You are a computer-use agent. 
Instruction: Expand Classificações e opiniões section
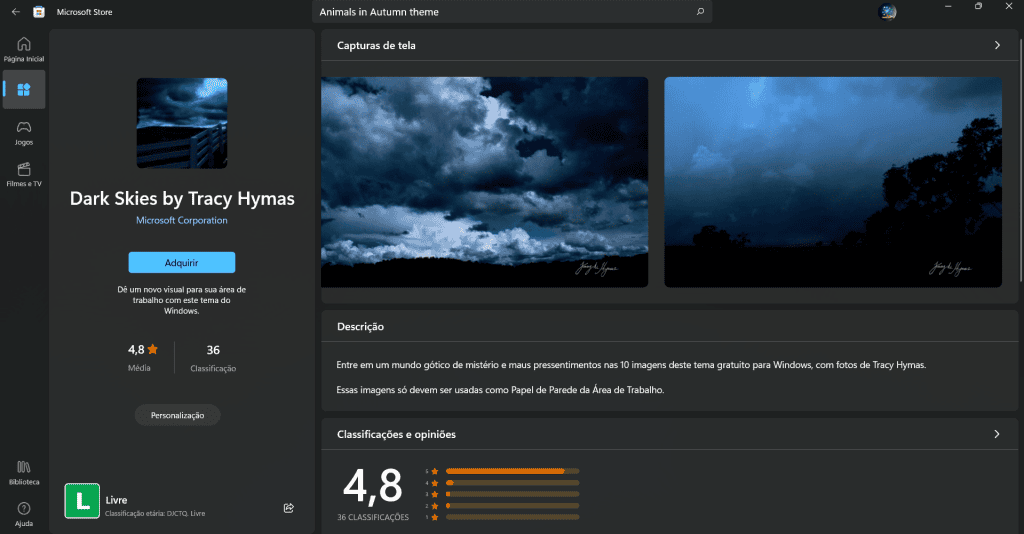[997, 434]
